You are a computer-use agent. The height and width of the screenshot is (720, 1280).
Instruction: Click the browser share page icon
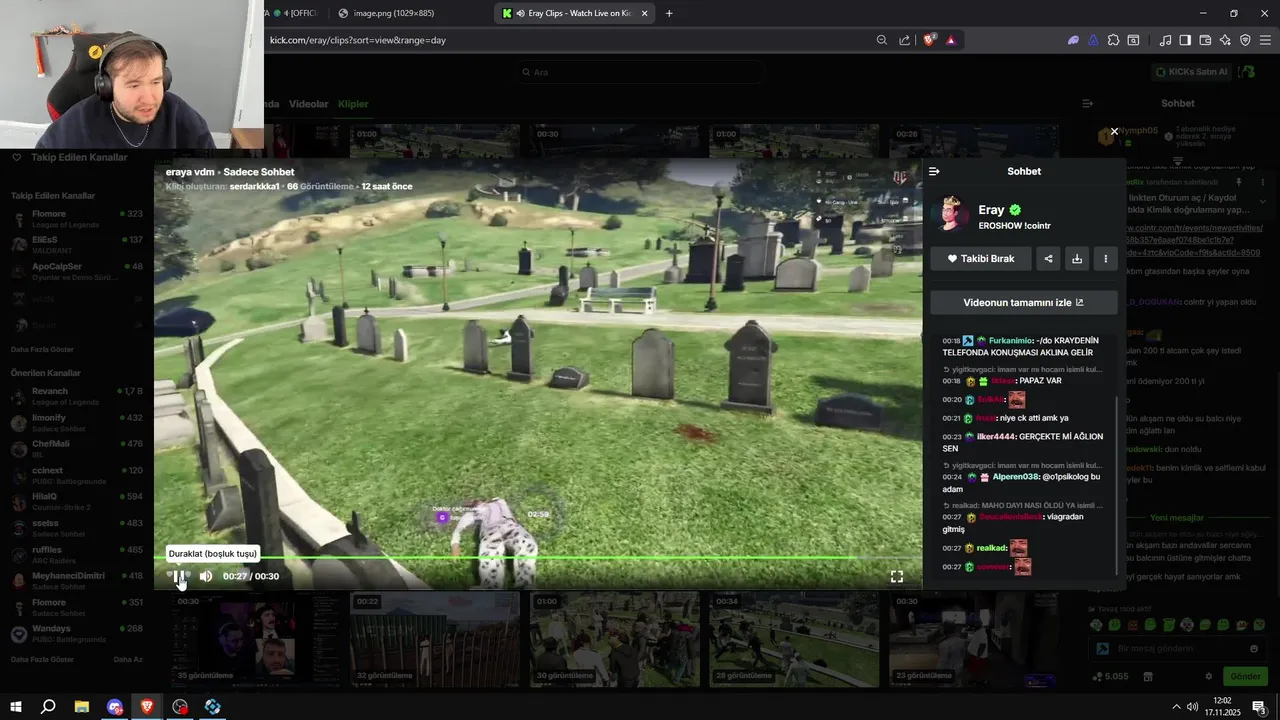[905, 41]
